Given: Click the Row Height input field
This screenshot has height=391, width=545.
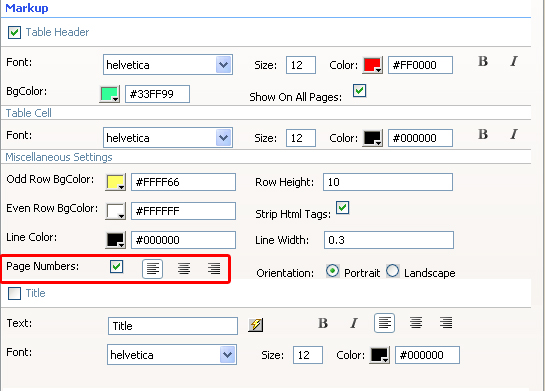Looking at the screenshot, I should pos(388,182).
